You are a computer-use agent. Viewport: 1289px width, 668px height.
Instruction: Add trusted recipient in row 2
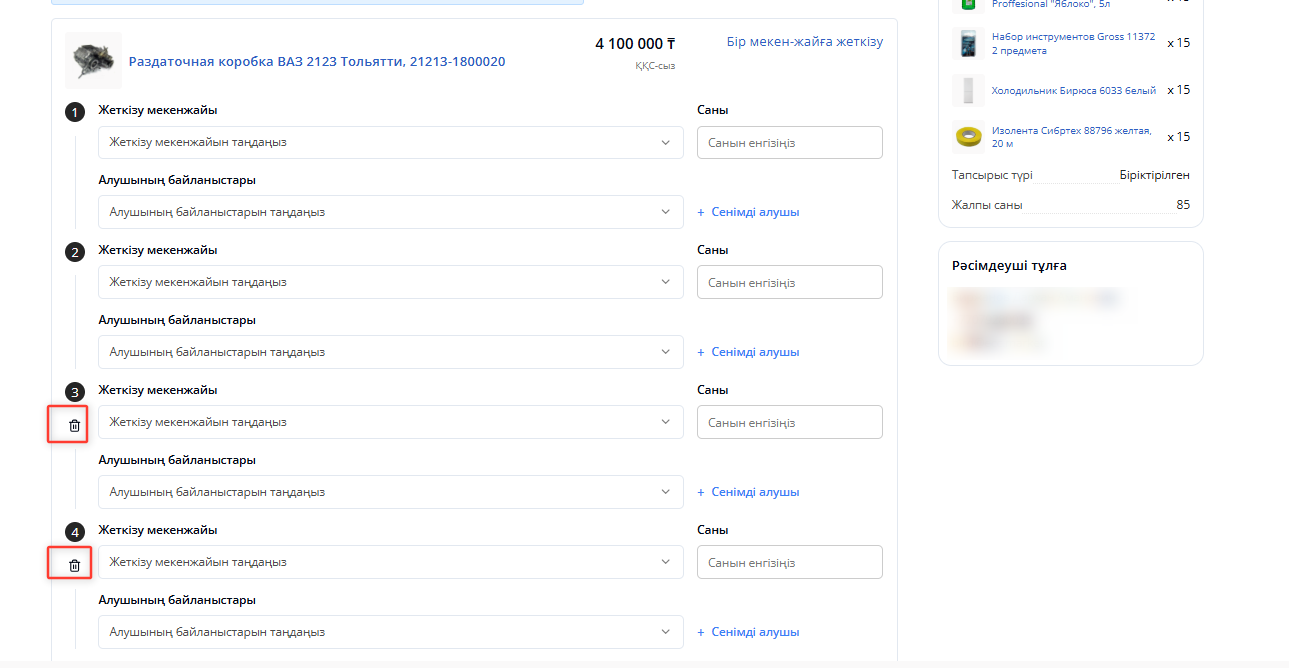[748, 352]
